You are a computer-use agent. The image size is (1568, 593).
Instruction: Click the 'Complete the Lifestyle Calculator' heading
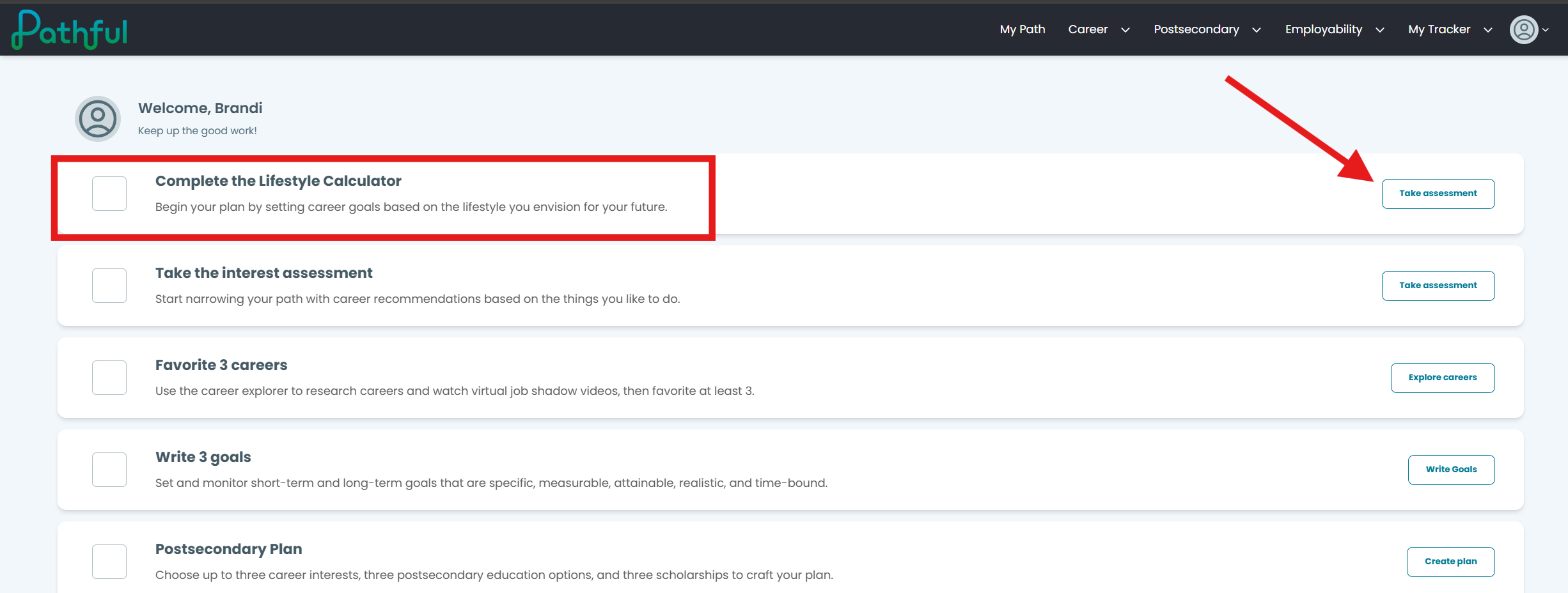click(278, 181)
